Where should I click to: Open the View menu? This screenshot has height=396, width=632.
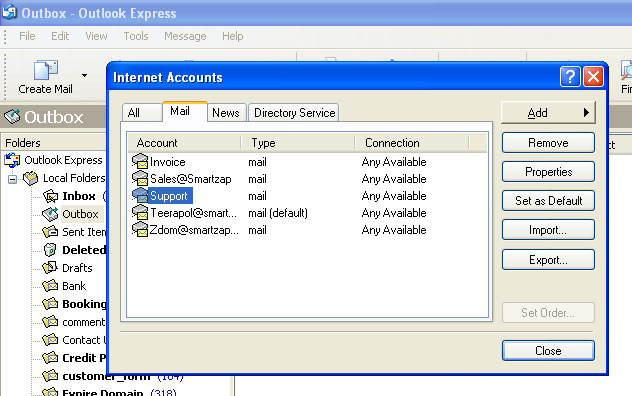(96, 36)
